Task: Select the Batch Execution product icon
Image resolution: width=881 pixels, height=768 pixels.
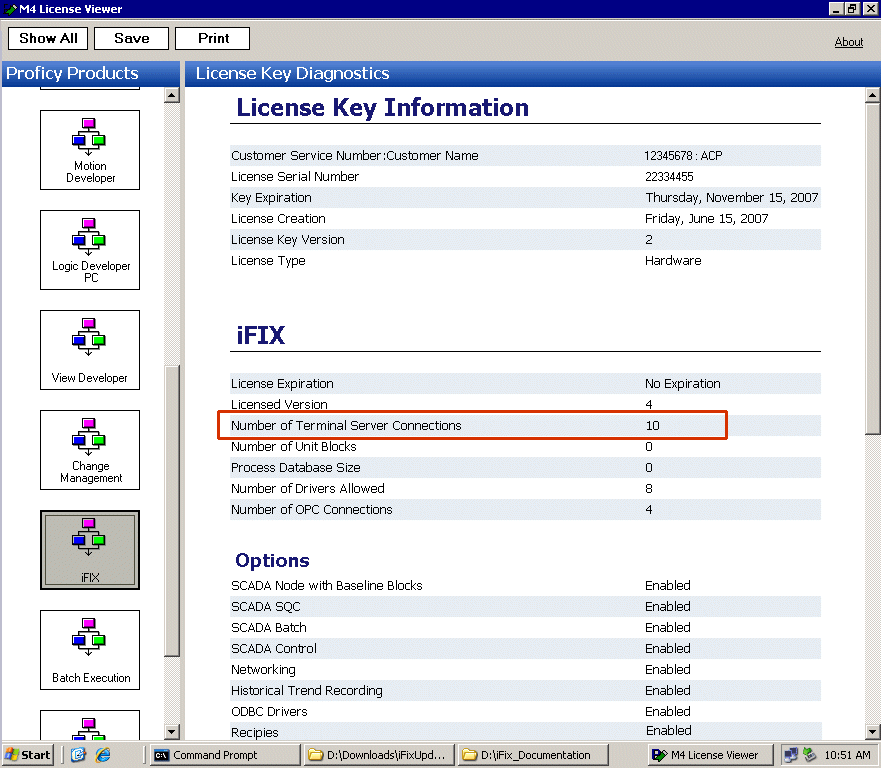Action: [90, 650]
